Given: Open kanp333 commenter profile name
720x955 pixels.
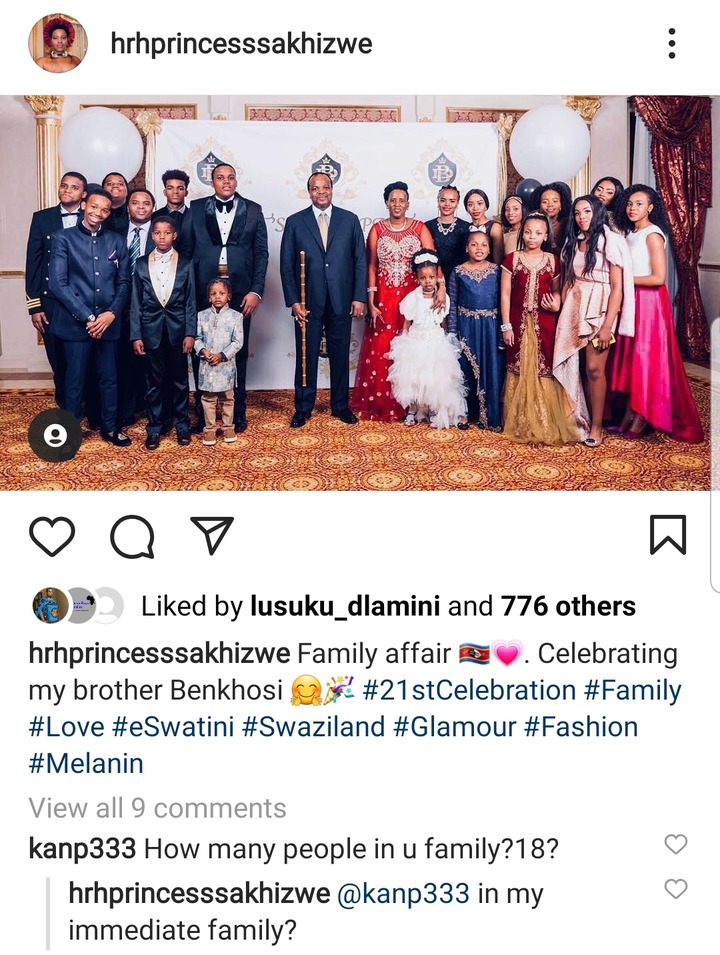Looking at the screenshot, I should (x=82, y=849).
